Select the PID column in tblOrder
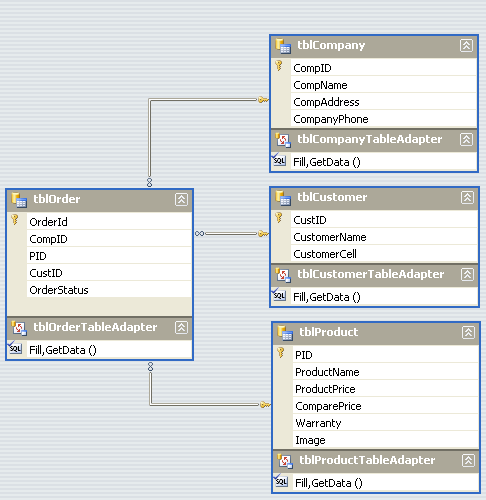Image resolution: width=486 pixels, height=500 pixels. 109,256
